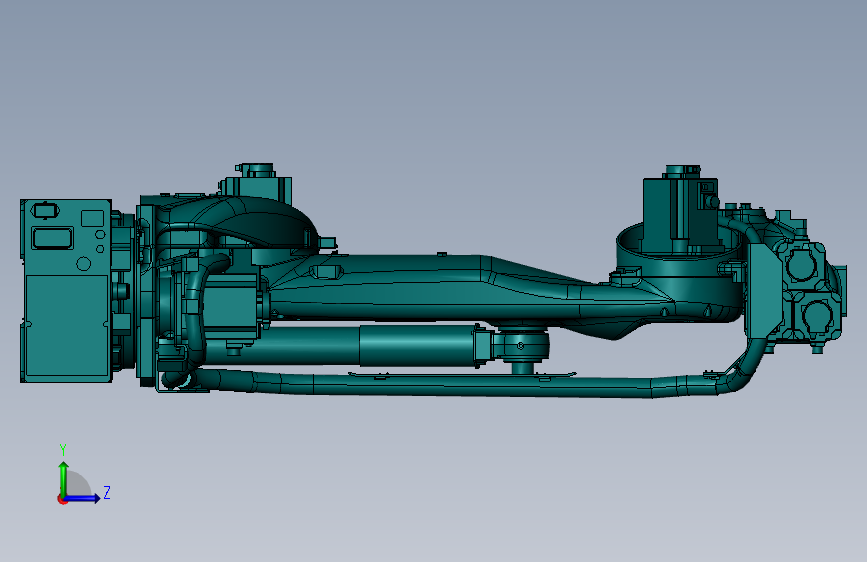Select the gray plane quadrant of the triad
This screenshot has height=562, width=867.
(x=77, y=484)
